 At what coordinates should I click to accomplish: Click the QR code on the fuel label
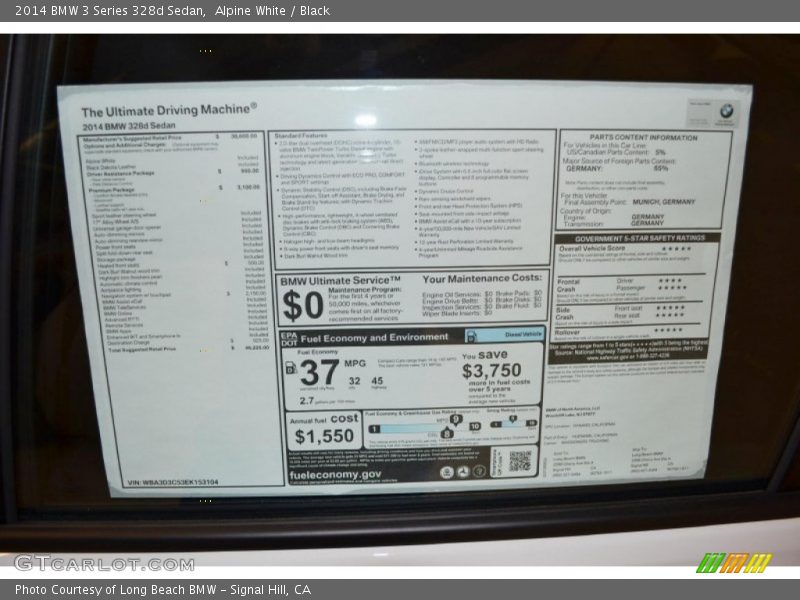(519, 461)
